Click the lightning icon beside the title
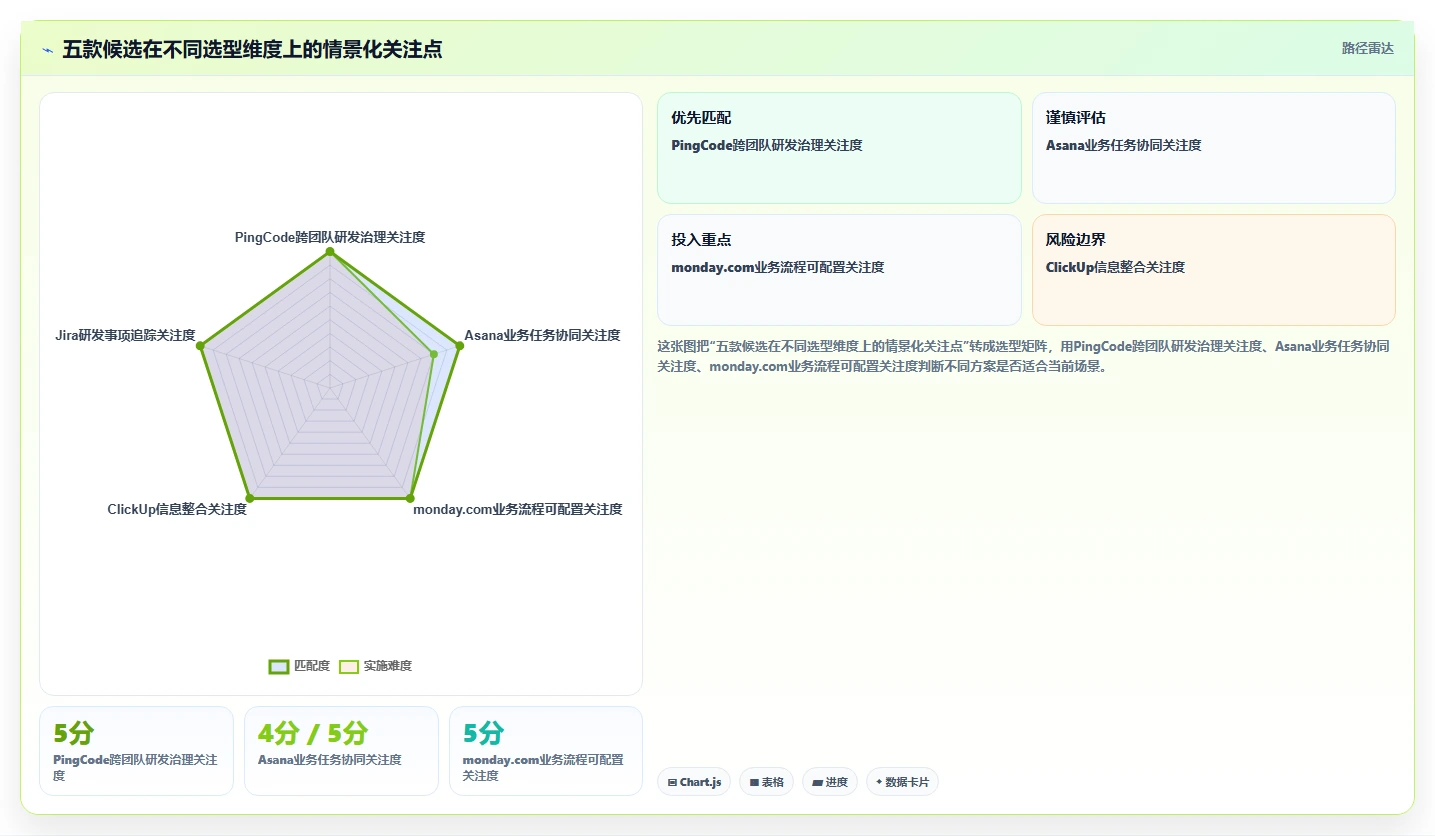 coord(47,50)
